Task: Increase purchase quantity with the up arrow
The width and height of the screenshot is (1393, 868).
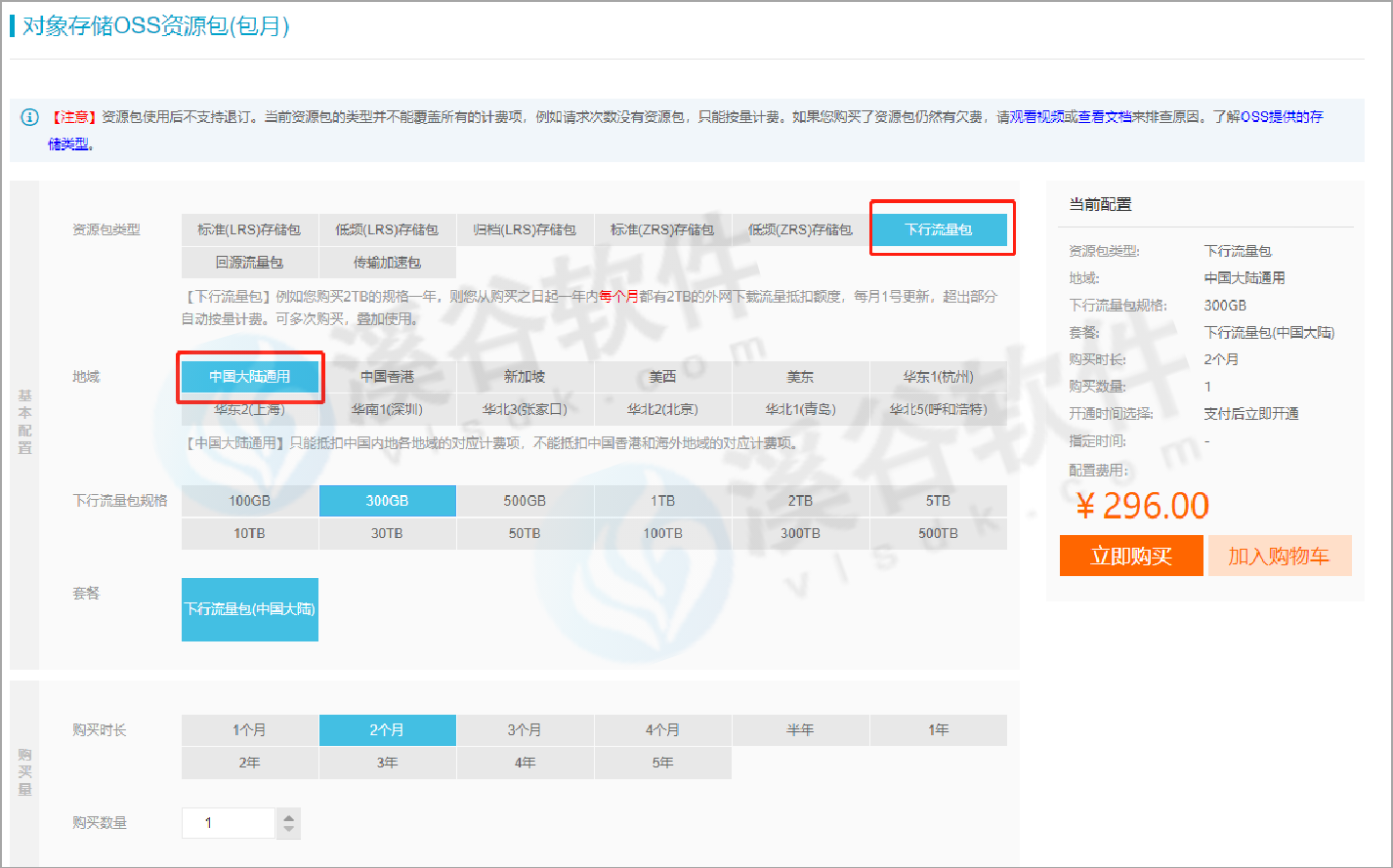Action: point(288,816)
